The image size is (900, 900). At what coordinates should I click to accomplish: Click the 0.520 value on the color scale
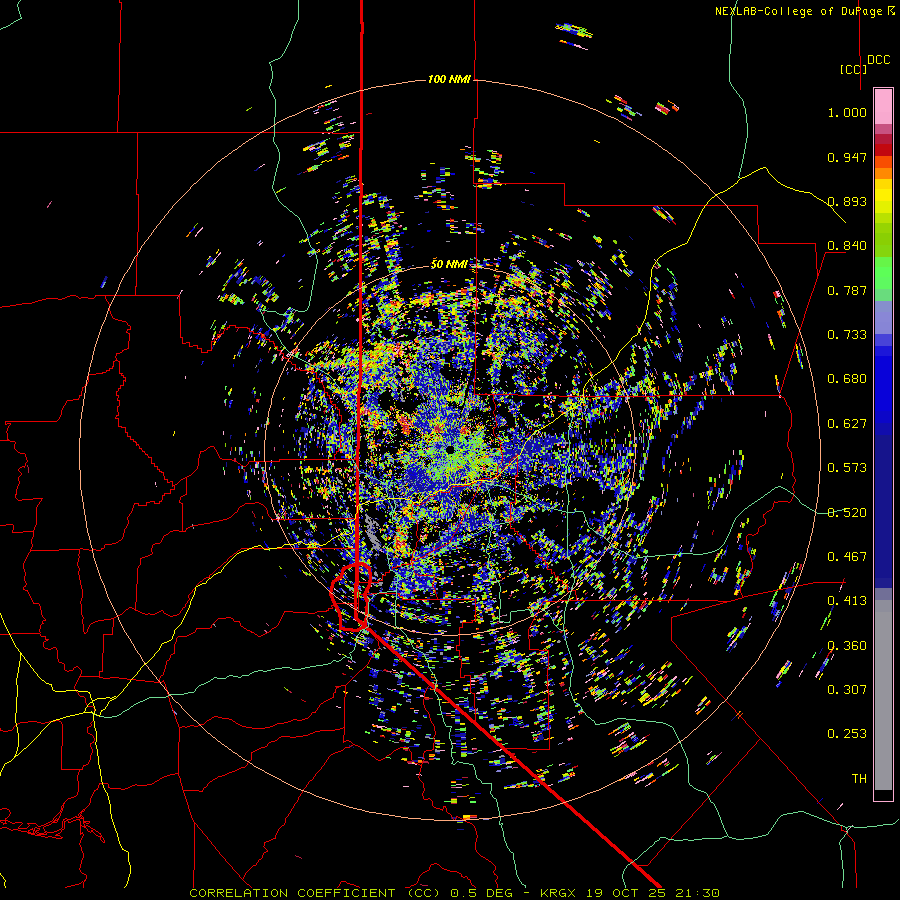pos(847,513)
